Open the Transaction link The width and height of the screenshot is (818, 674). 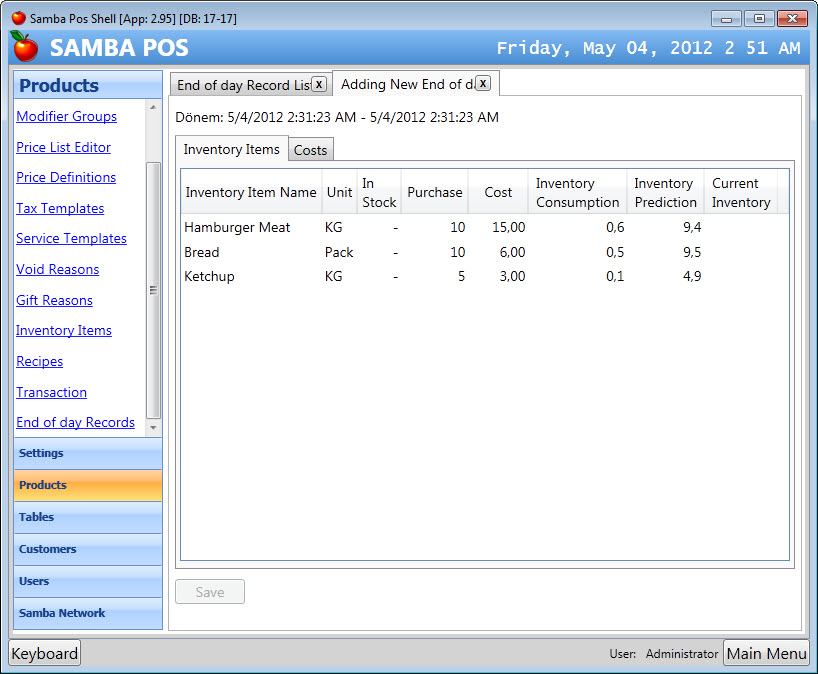(52, 392)
